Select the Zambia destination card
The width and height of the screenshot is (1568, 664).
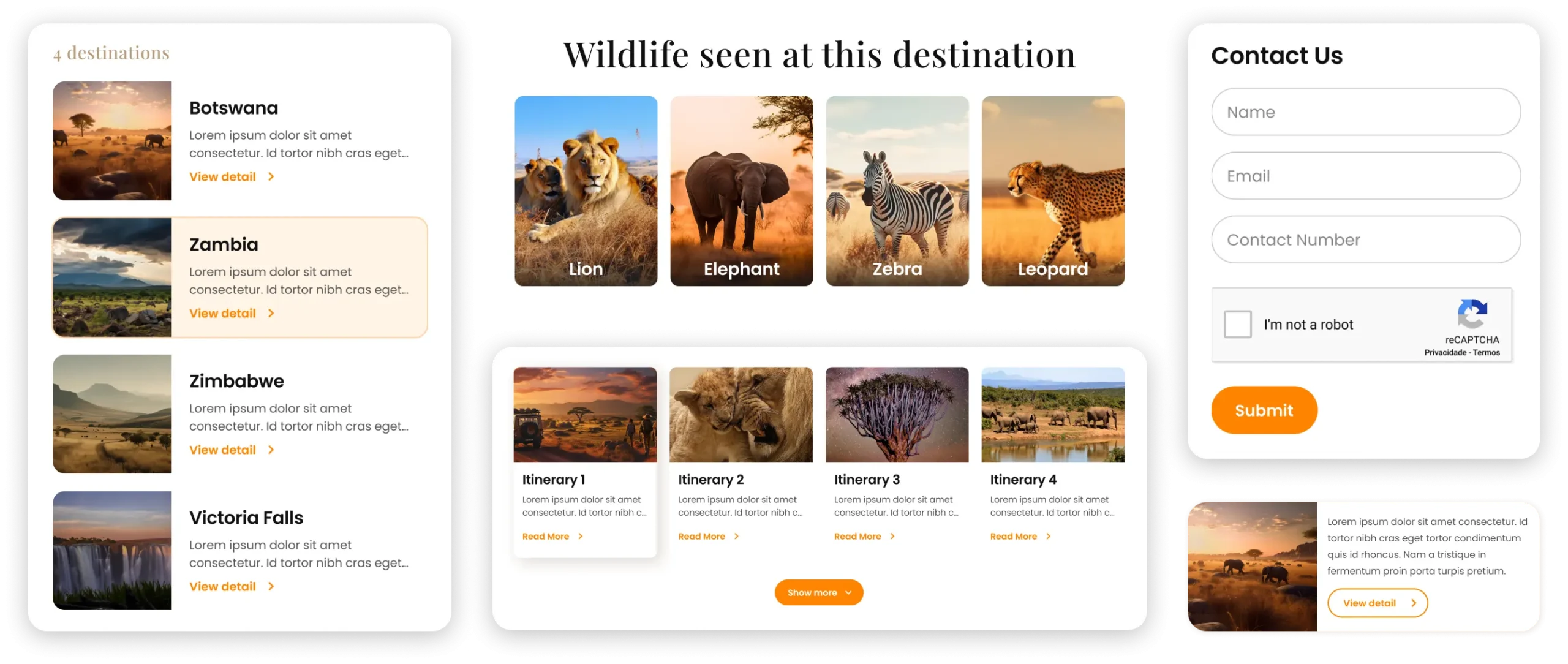[240, 277]
